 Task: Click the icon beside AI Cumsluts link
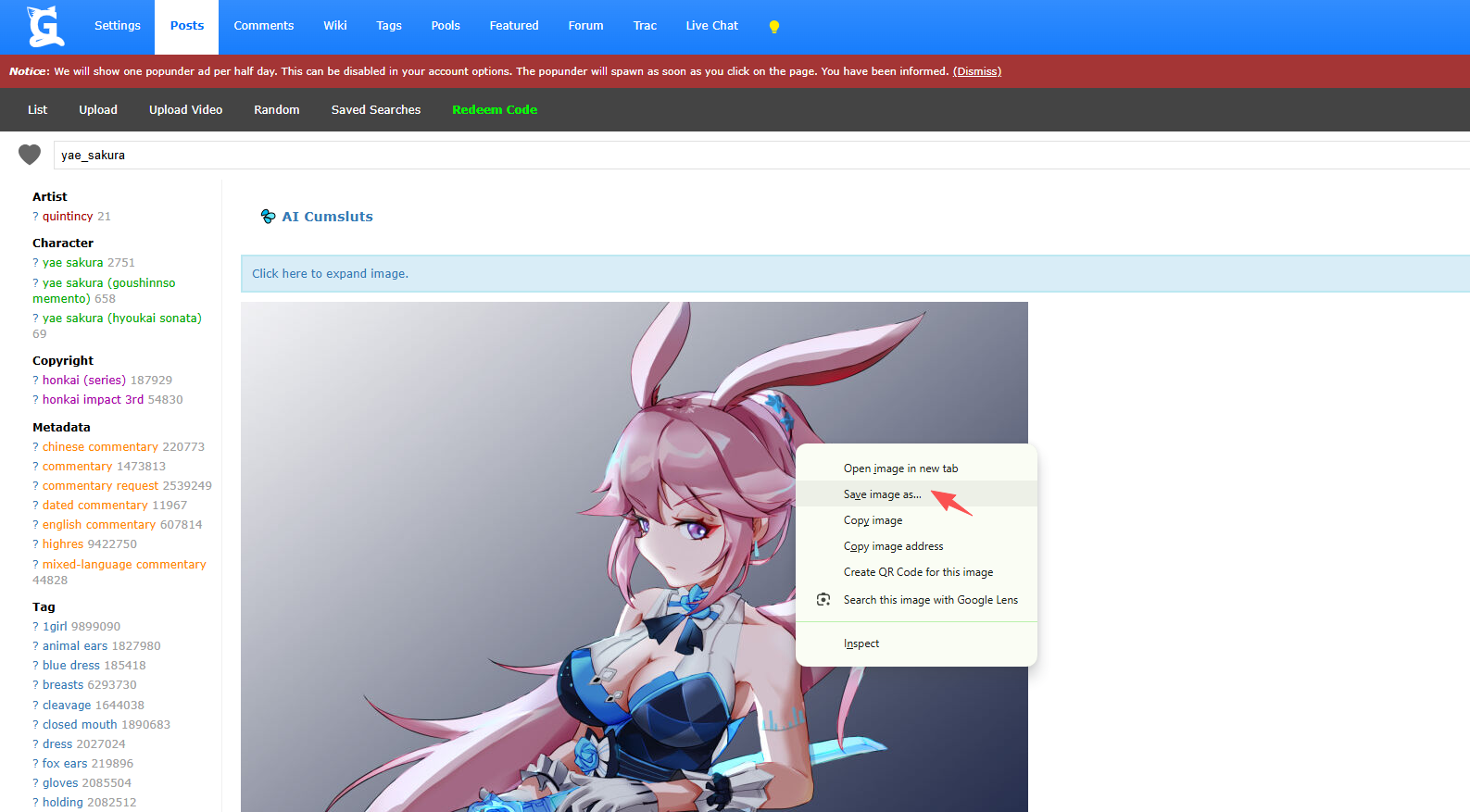tap(269, 217)
